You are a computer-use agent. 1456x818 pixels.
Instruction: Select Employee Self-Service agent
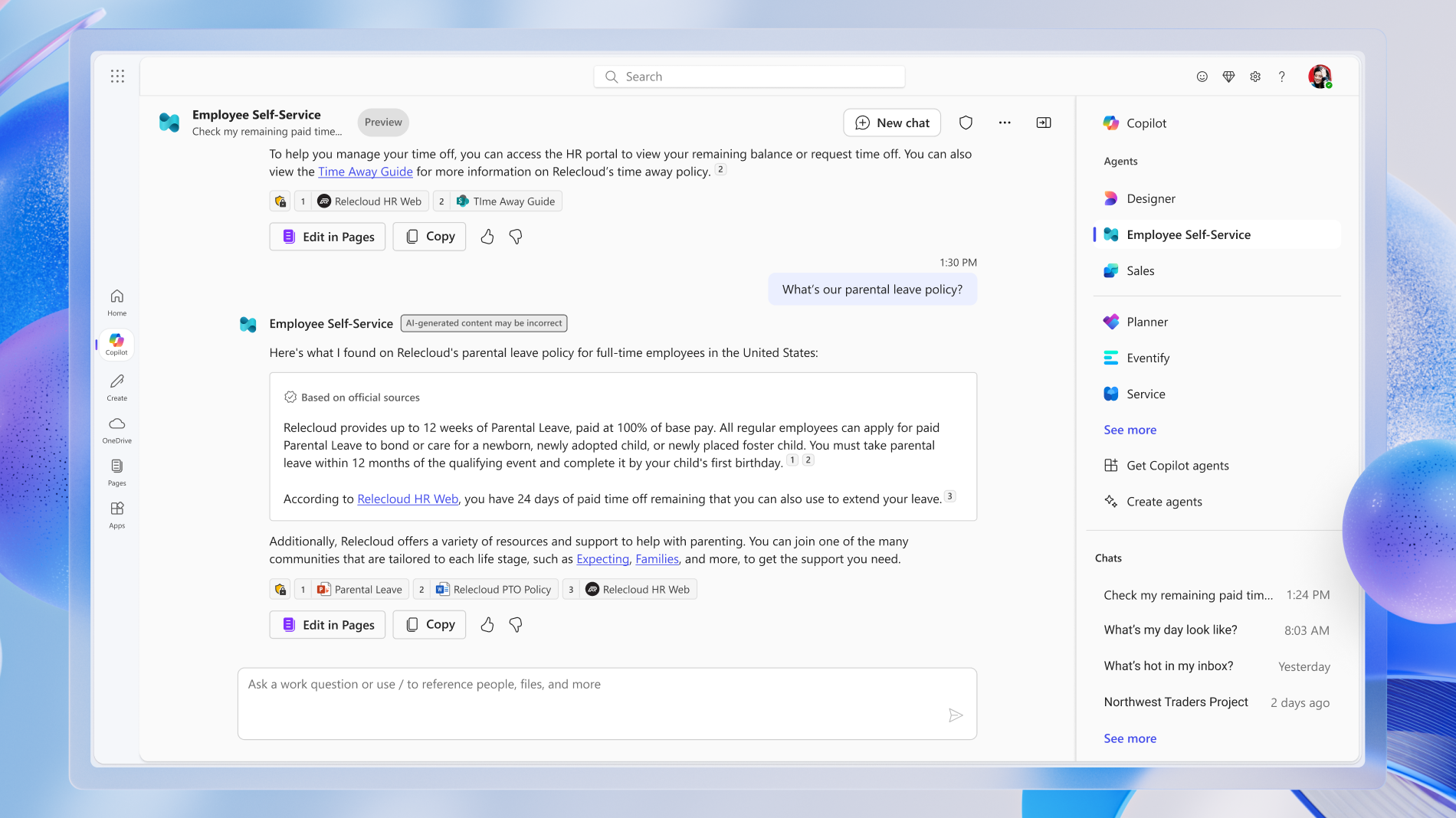(1217, 234)
